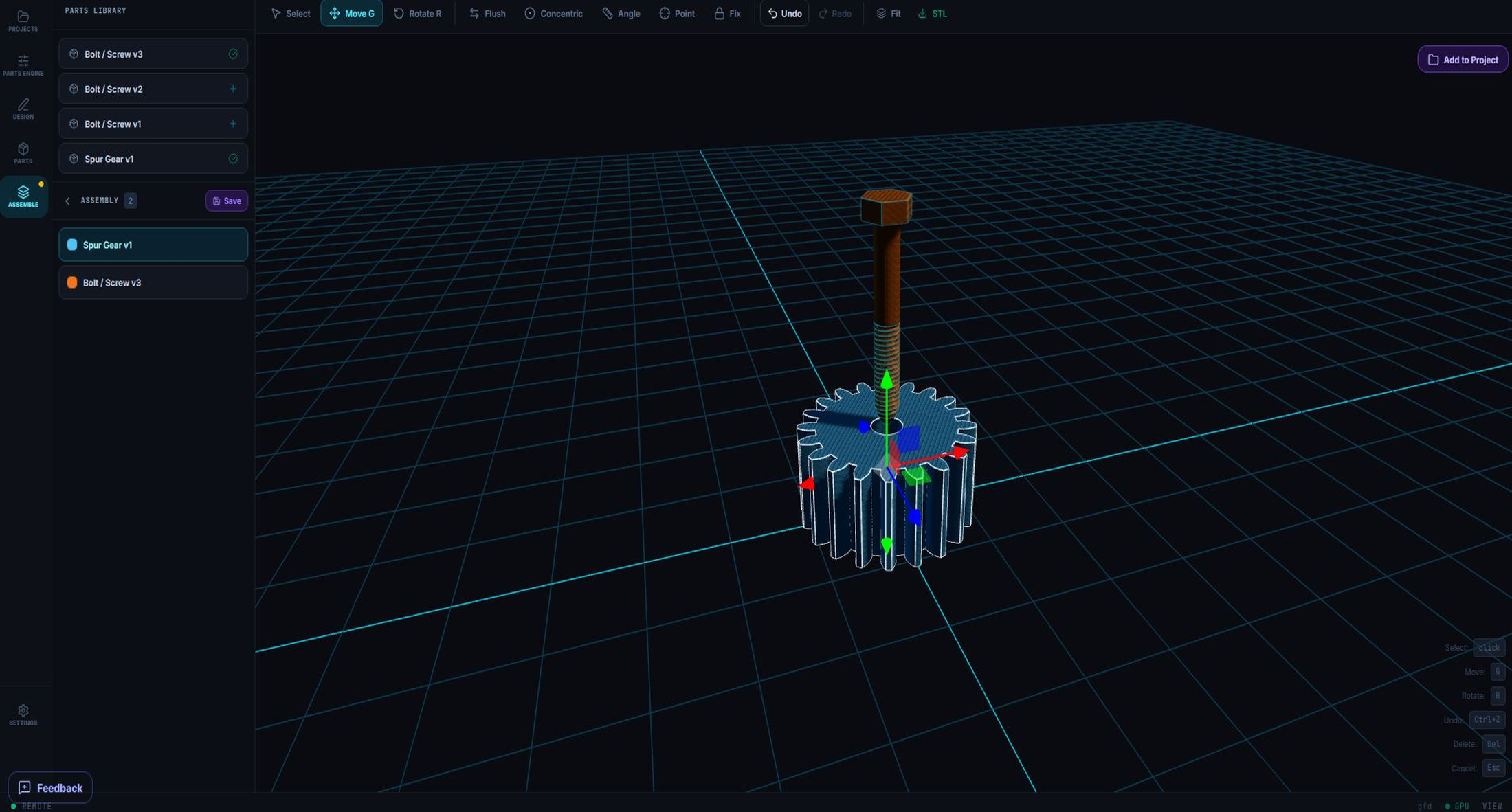Image resolution: width=1512 pixels, height=812 pixels.
Task: Click the green plane gizmo square
Action: tap(917, 475)
